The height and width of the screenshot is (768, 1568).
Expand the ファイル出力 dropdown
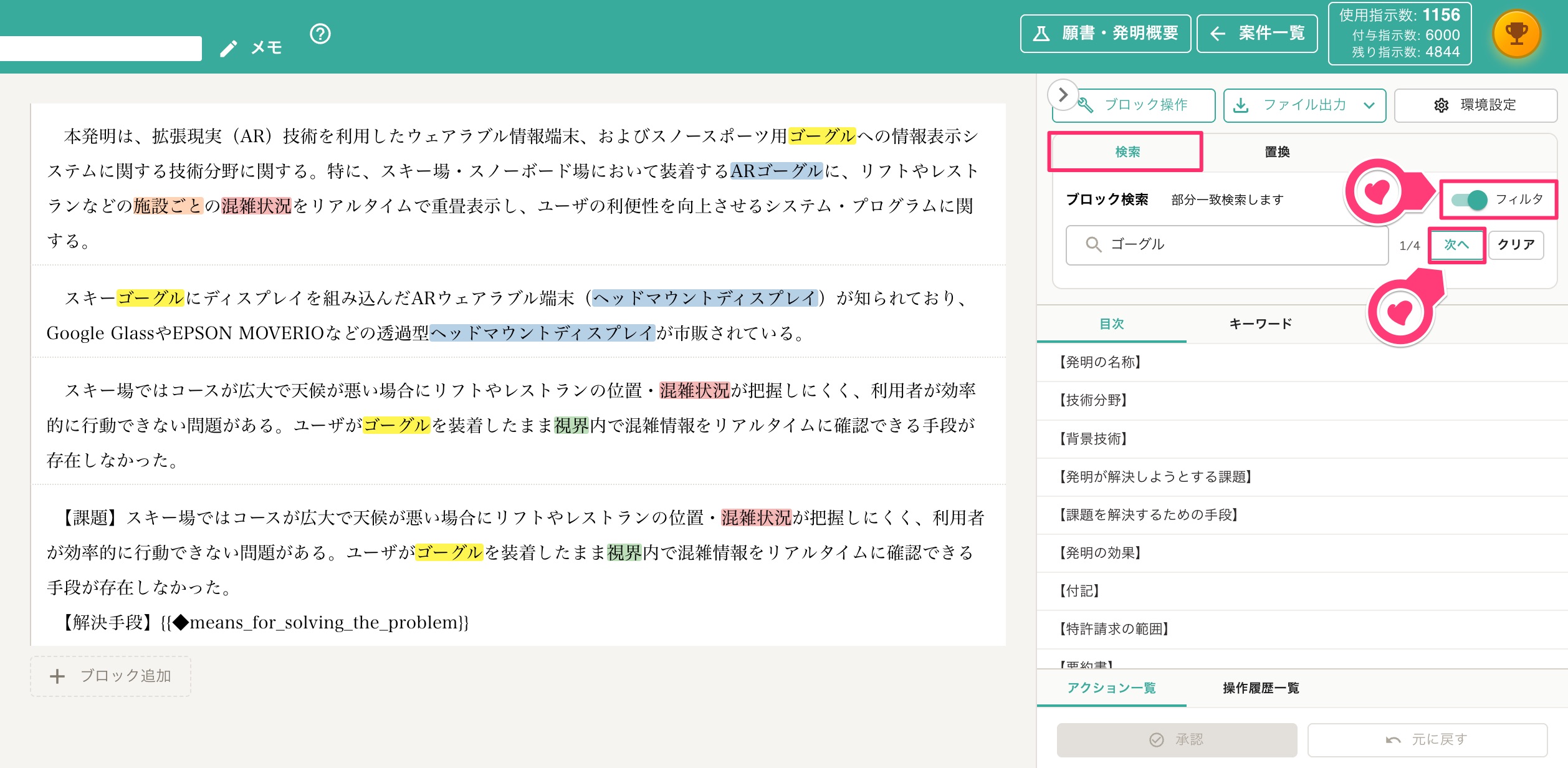(x=1304, y=105)
